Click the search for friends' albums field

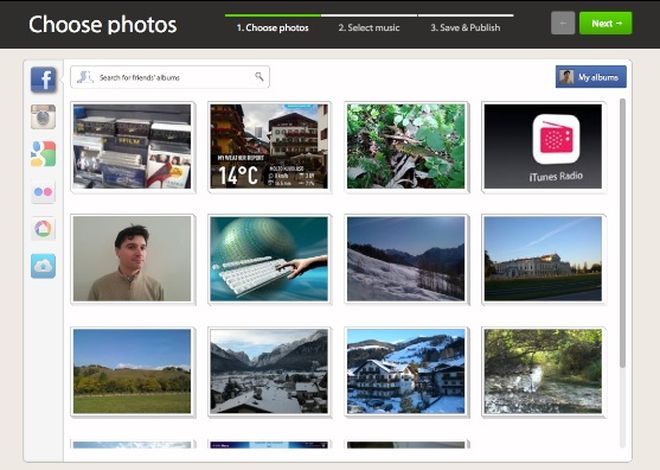pyautogui.click(x=170, y=77)
